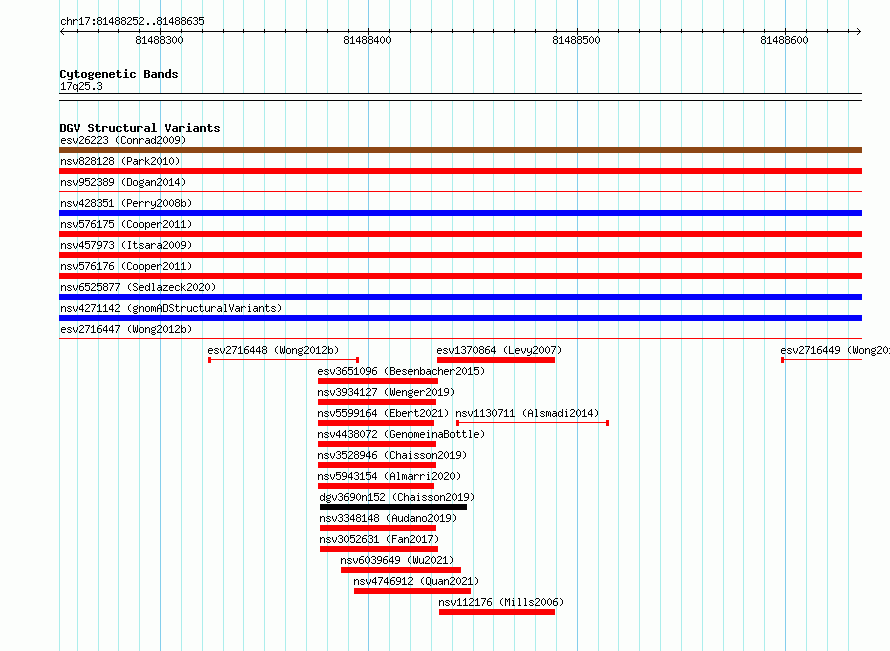Click the red nsv112176 variant bar
This screenshot has width=890, height=651.
497,612
